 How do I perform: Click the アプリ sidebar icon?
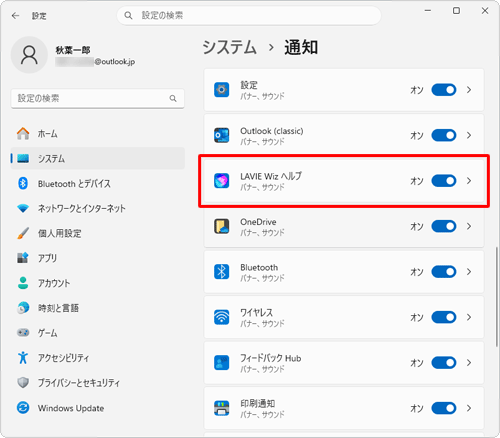point(23,258)
